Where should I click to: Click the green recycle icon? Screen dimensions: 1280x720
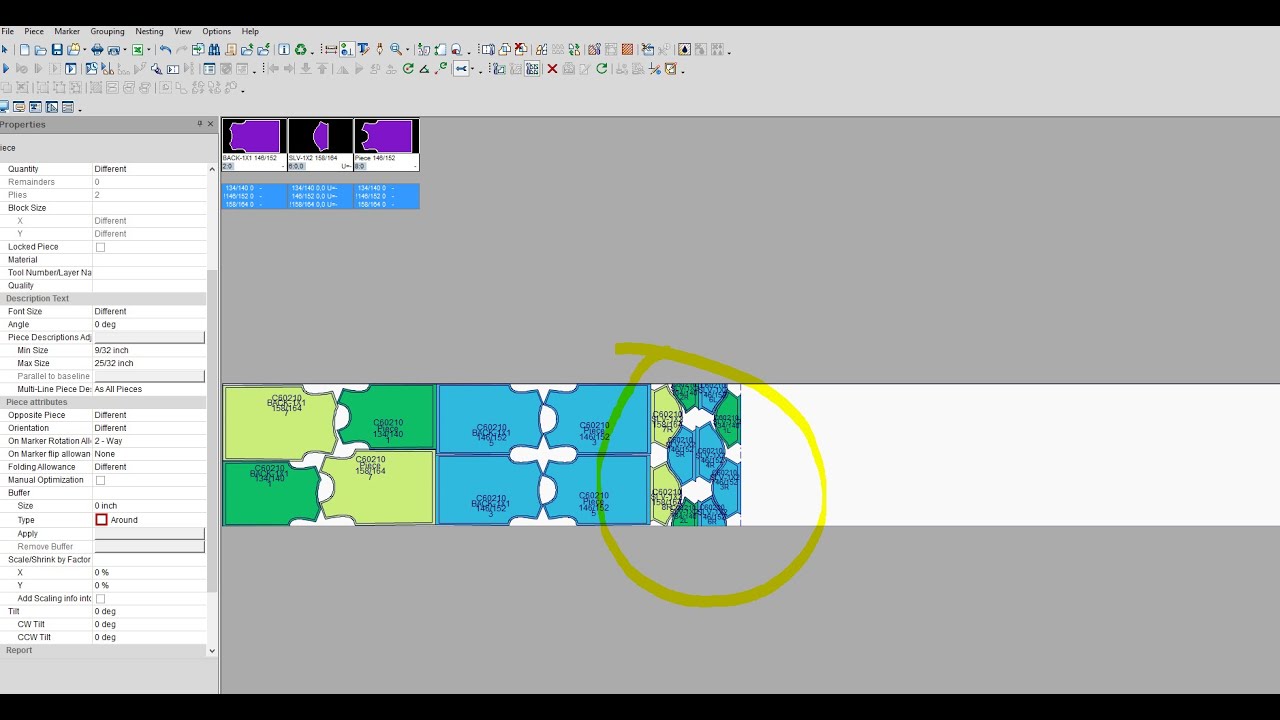[300, 50]
